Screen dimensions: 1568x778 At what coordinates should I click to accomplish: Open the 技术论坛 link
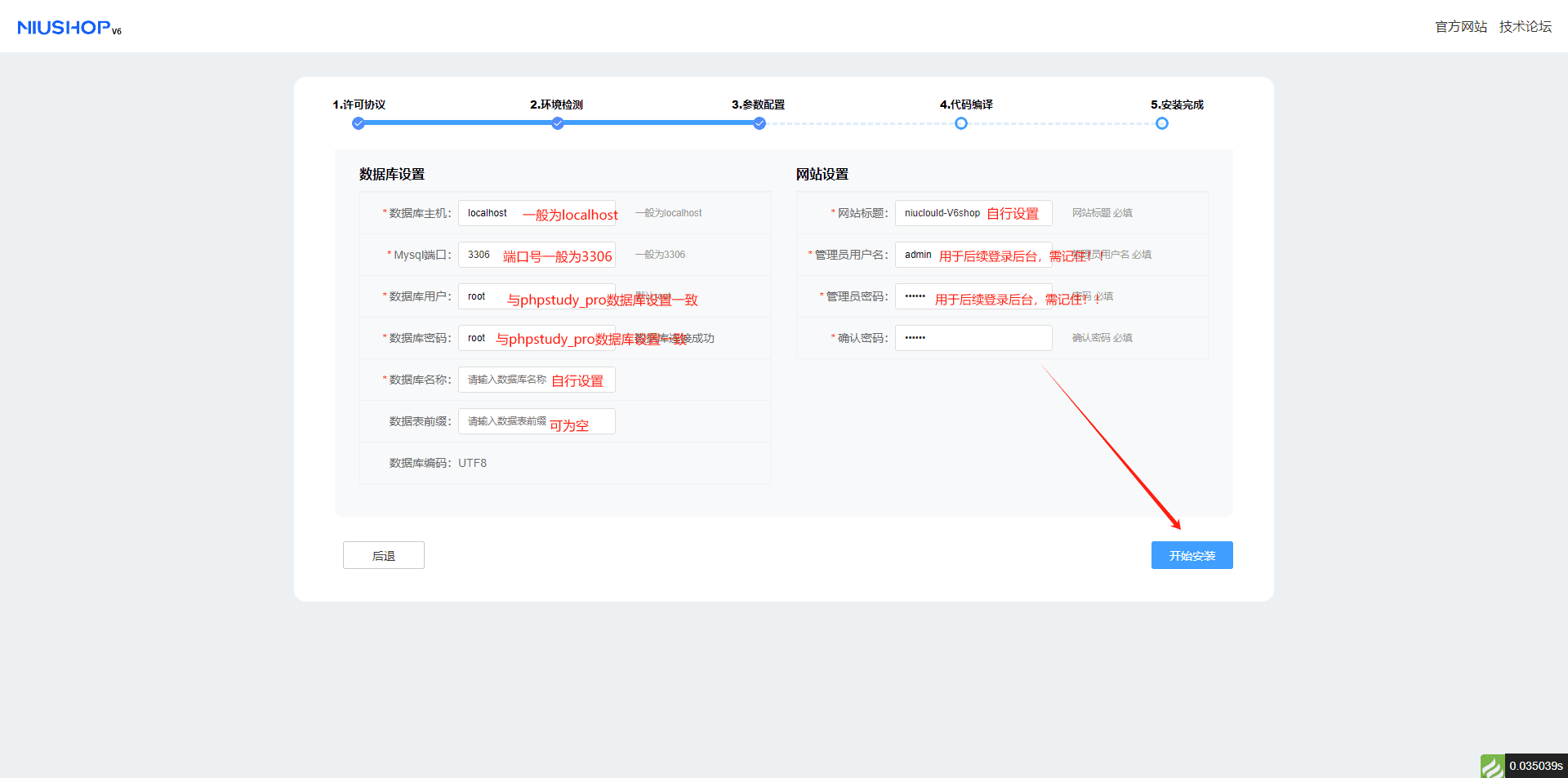(x=1525, y=27)
